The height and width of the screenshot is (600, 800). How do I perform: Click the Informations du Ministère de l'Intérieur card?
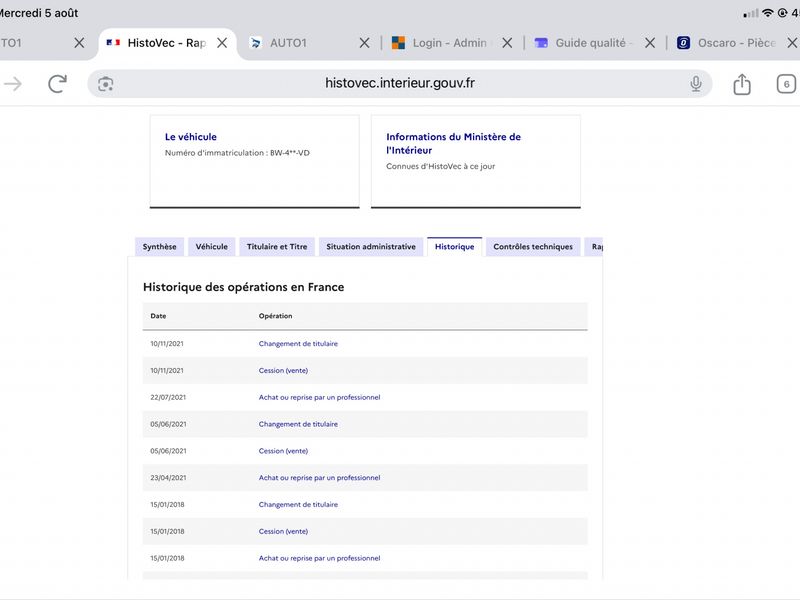pyautogui.click(x=476, y=161)
